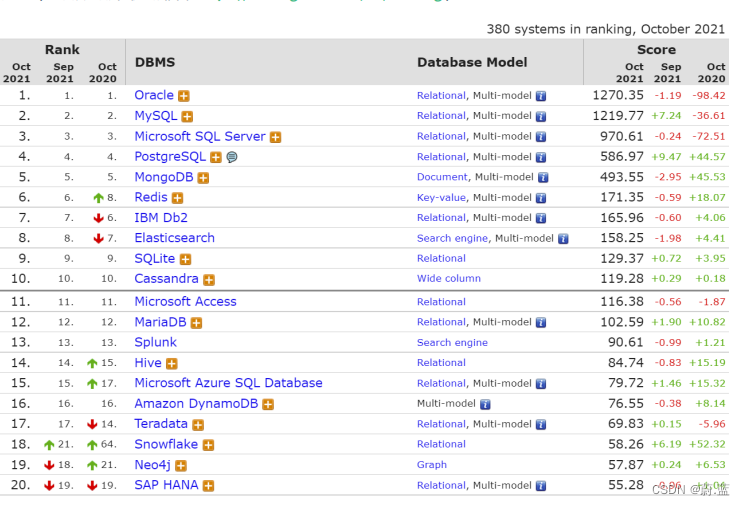Click the plus icon next to Oracle
745x505 pixels.
[184, 96]
